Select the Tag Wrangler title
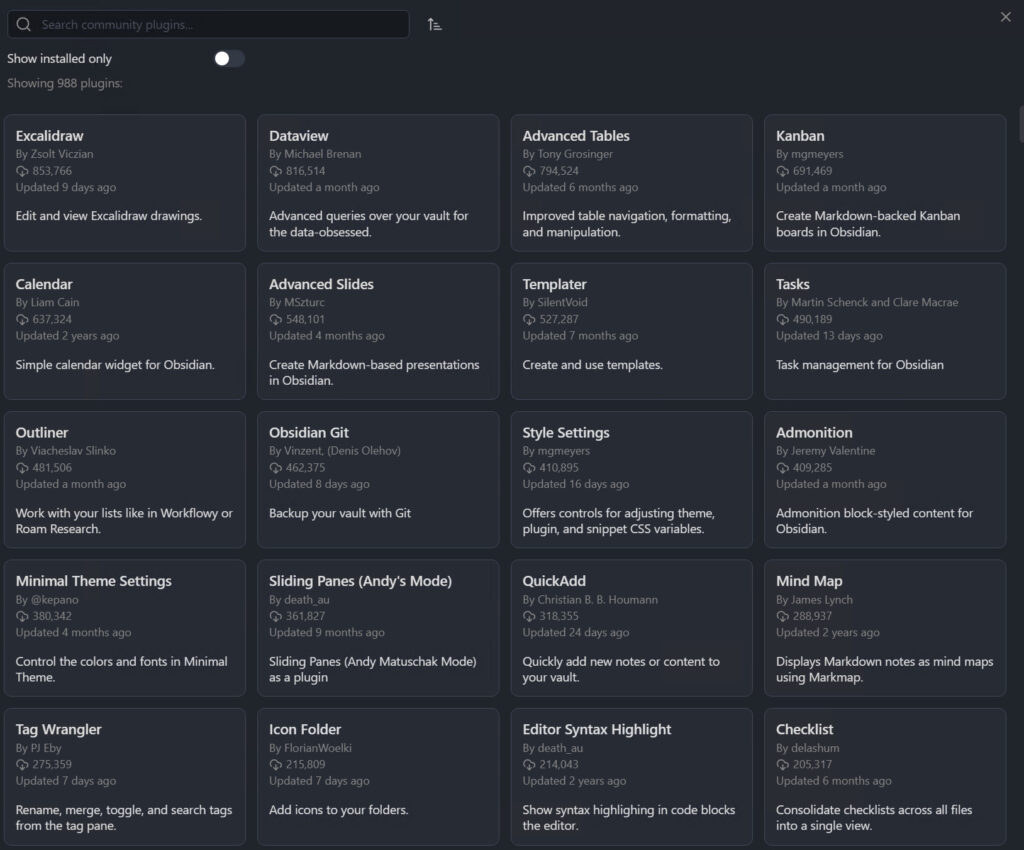Screen dimensions: 1024x850 click(59, 729)
